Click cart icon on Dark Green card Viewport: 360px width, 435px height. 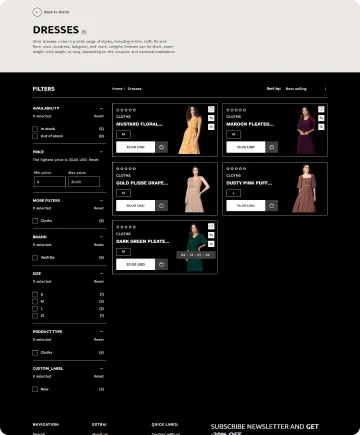tap(162, 264)
